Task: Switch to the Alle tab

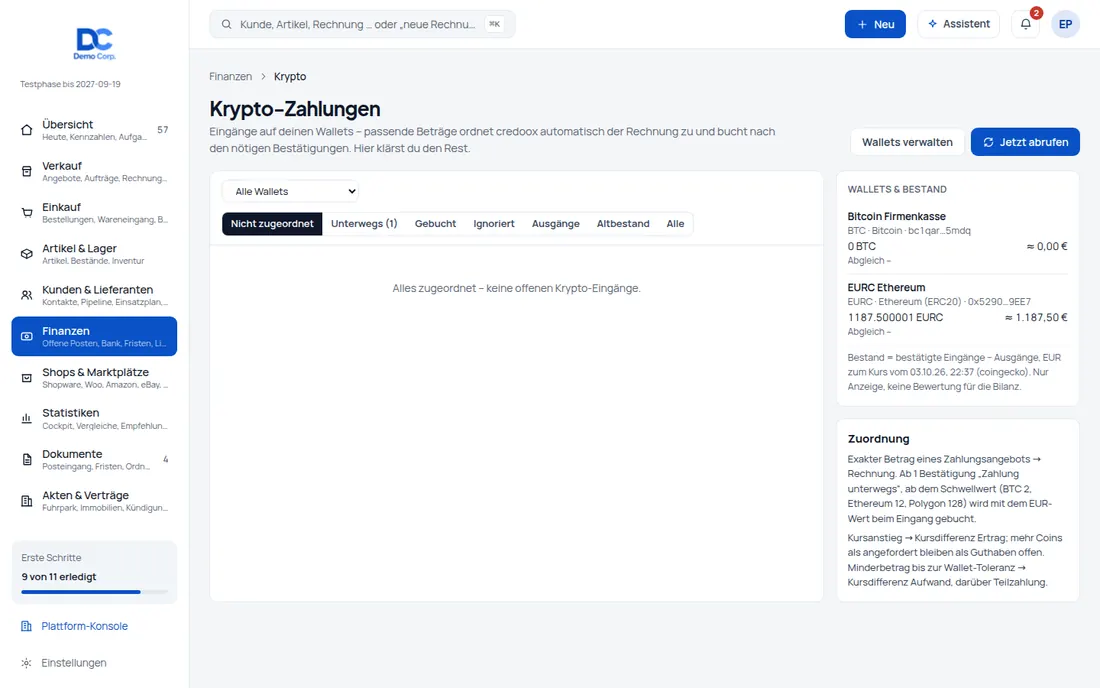Action: click(675, 224)
